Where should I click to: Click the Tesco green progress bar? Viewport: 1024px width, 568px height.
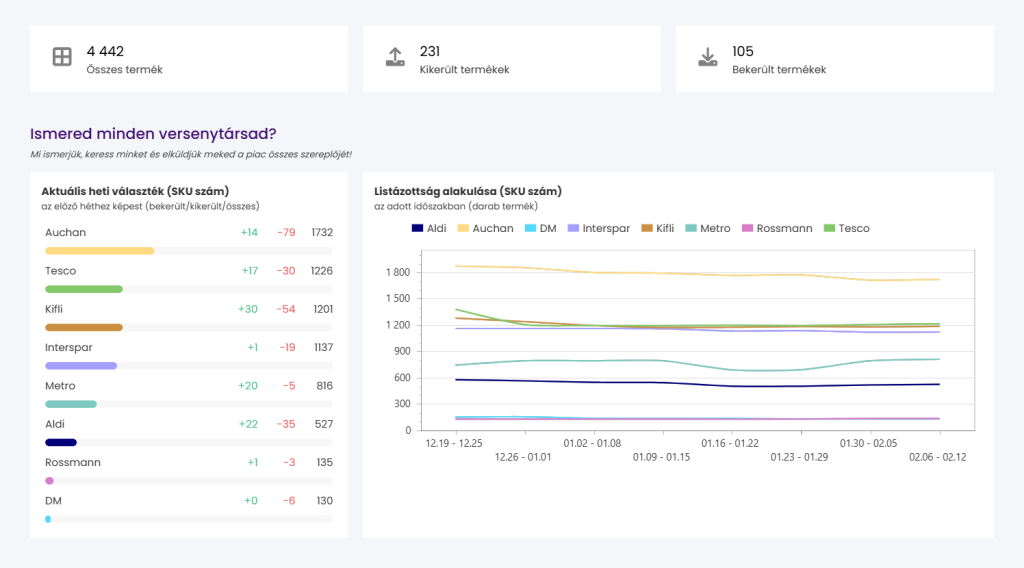point(84,289)
